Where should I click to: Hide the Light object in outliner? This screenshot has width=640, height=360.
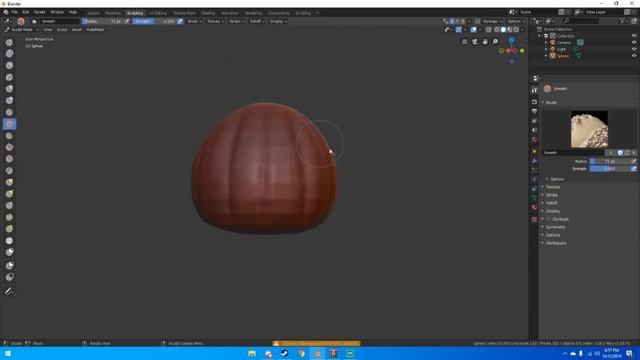634,49
